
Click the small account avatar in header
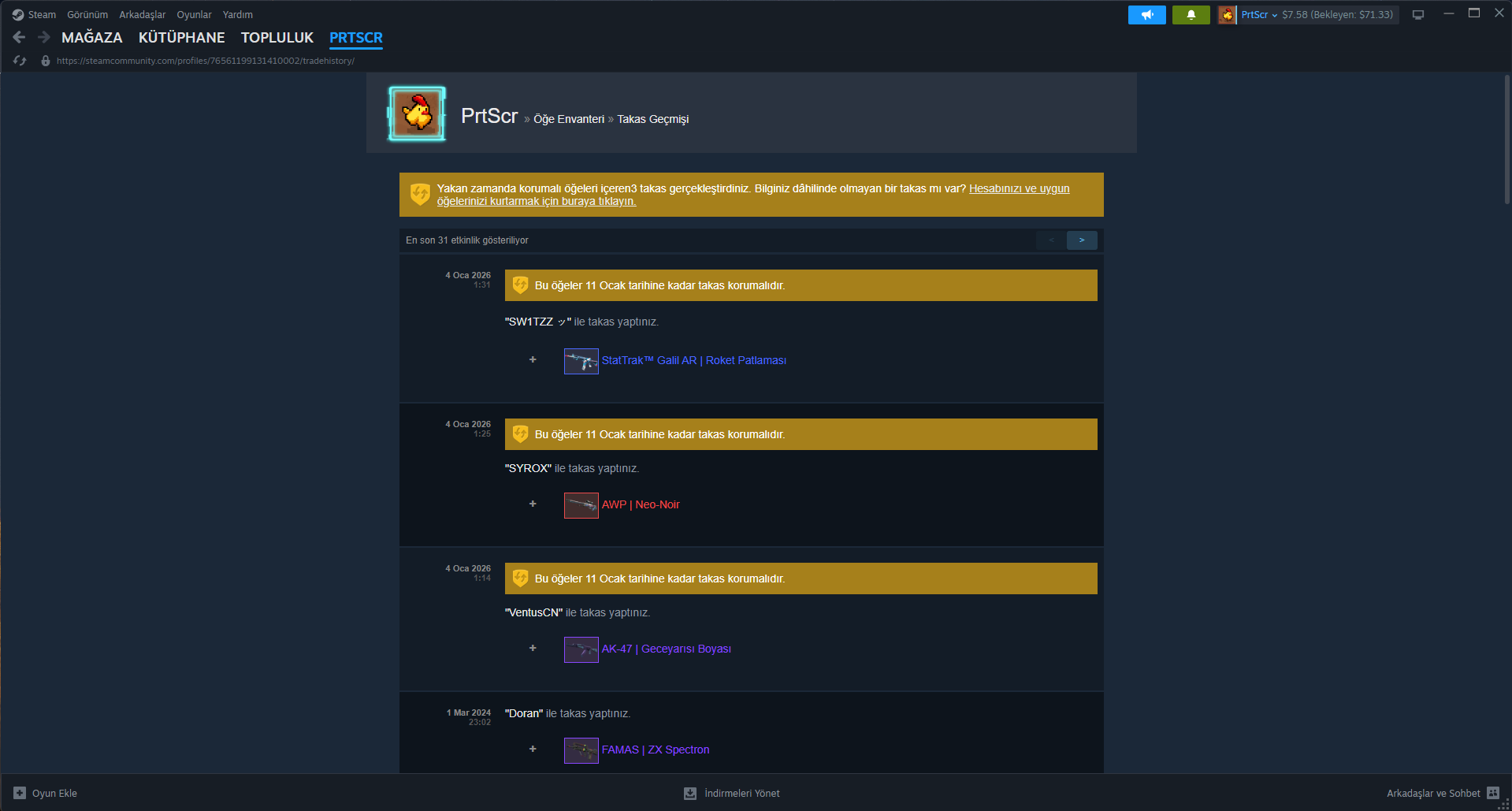(1227, 15)
